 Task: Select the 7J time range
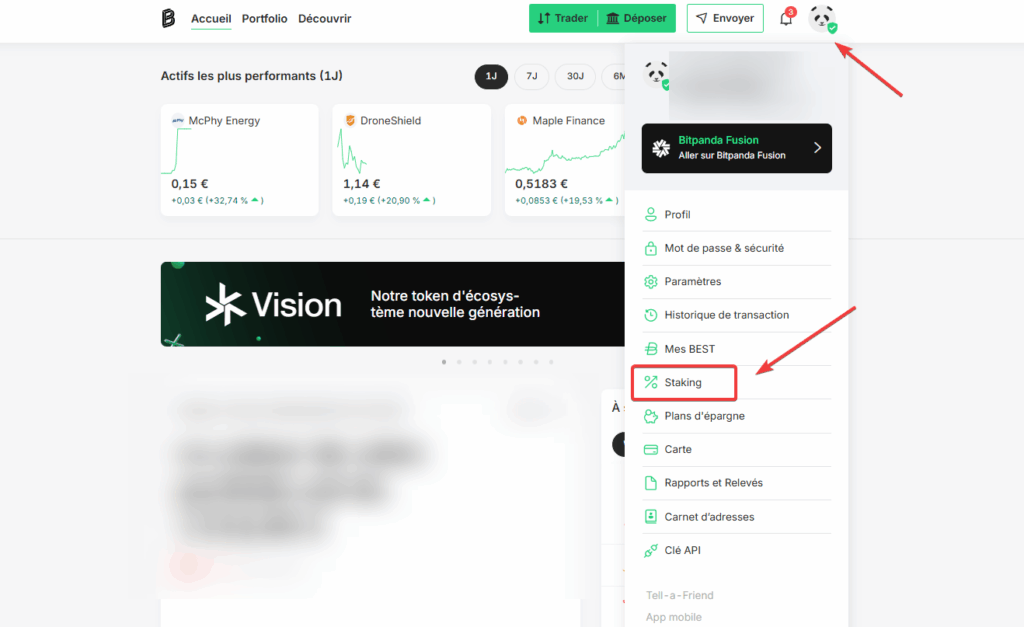coord(532,76)
